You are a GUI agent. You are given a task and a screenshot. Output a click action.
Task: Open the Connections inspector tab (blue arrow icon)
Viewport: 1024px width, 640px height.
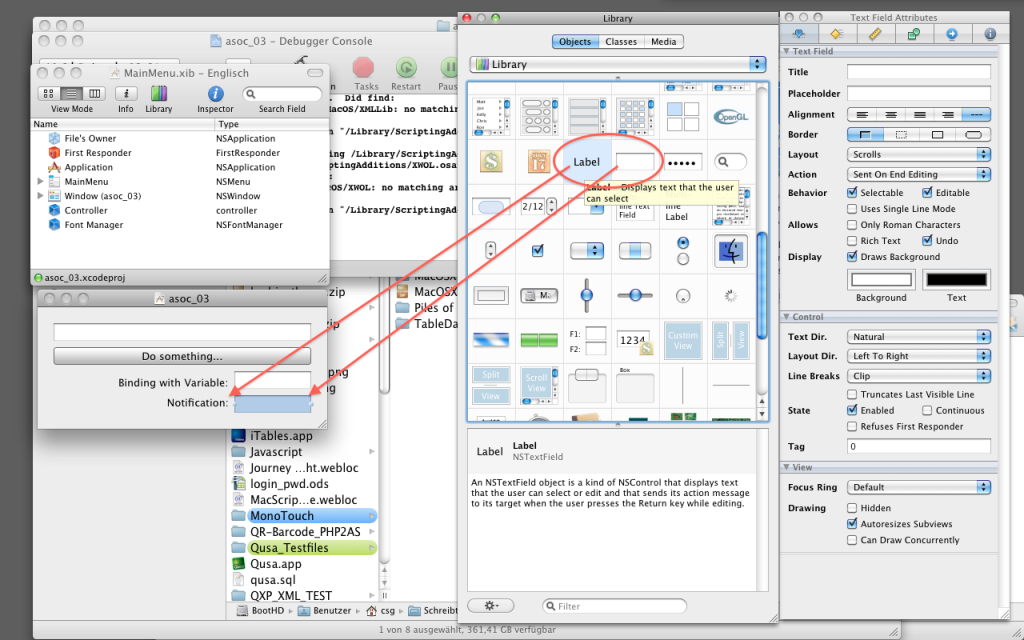point(952,34)
